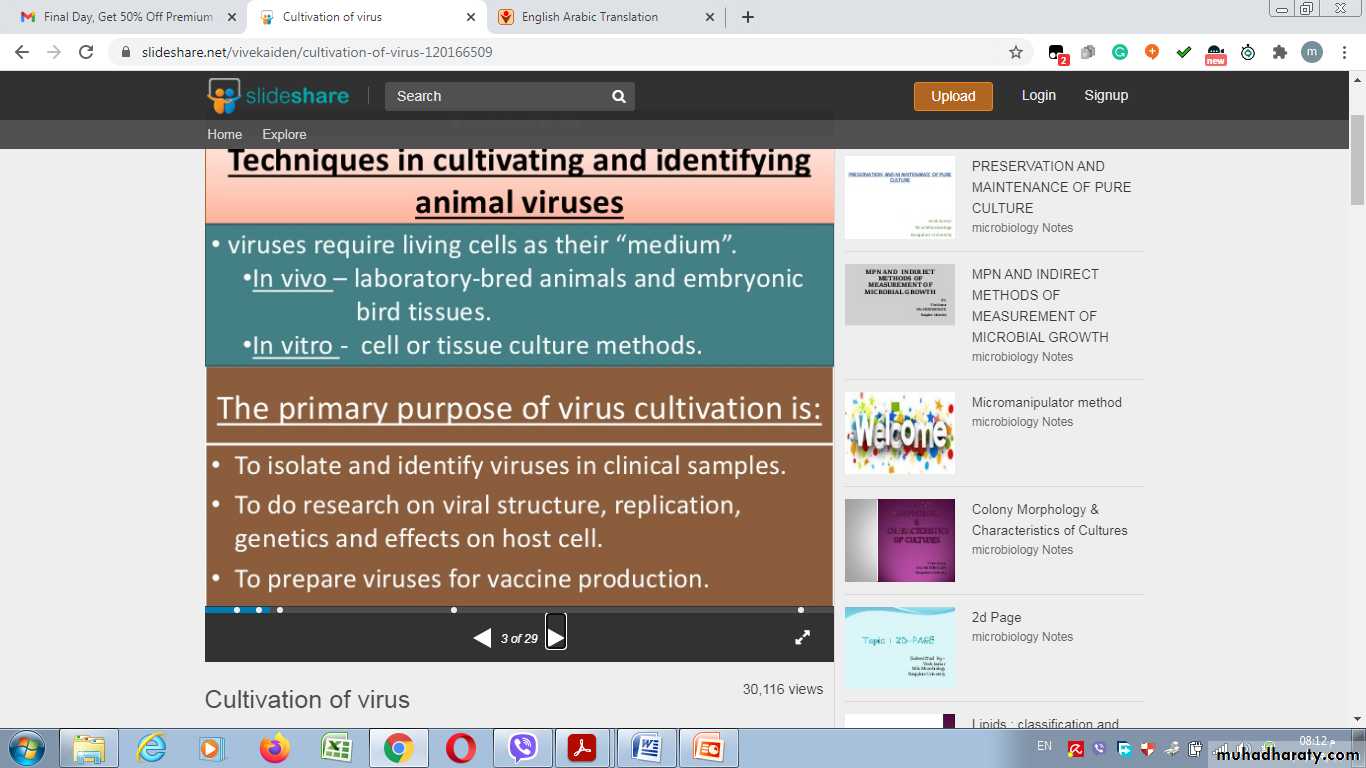
Task: Click the search magnifier icon on SlideShare
Action: coord(619,96)
